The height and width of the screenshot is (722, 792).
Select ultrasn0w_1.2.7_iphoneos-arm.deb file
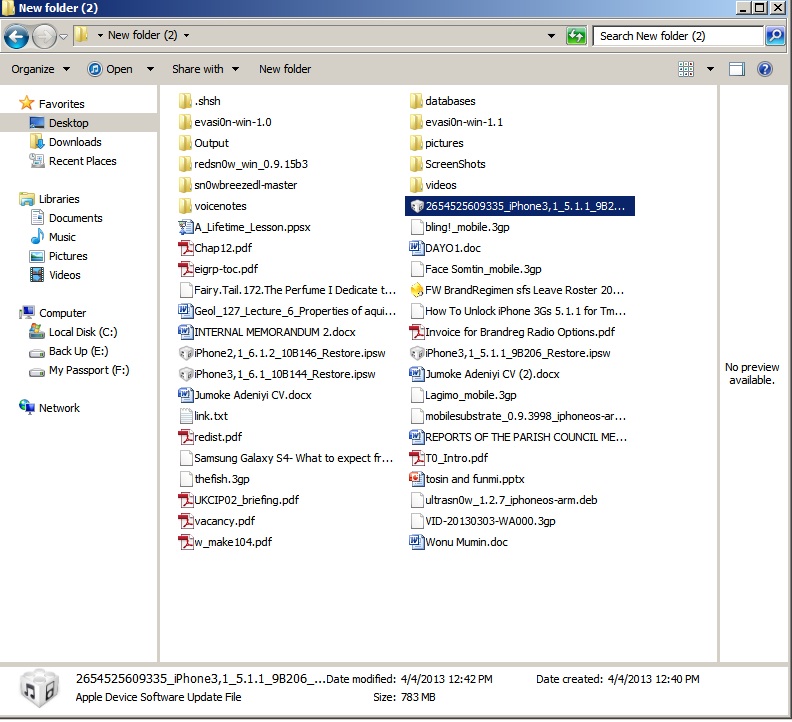504,500
